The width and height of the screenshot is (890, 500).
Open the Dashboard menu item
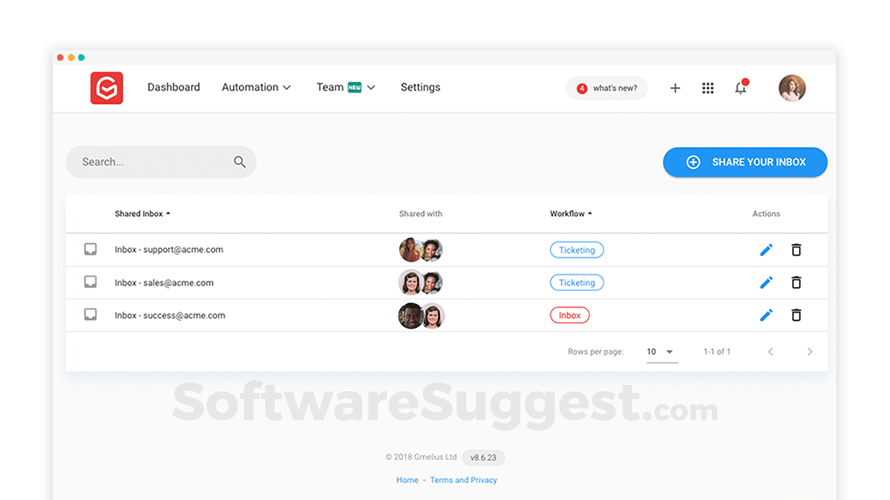pyautogui.click(x=174, y=87)
